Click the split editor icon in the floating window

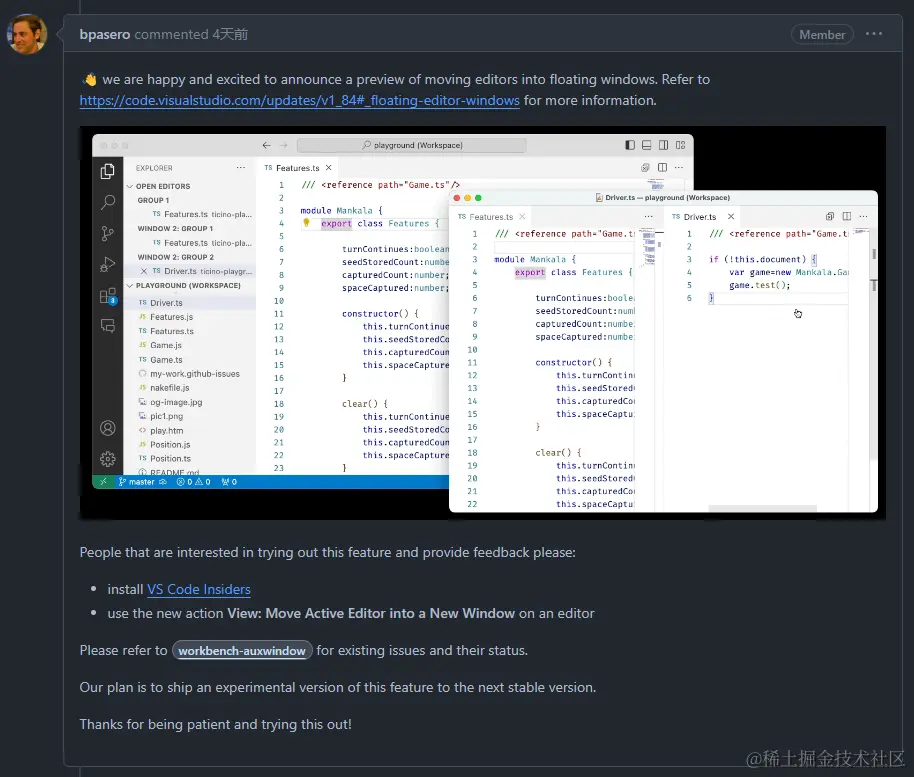tap(846, 216)
